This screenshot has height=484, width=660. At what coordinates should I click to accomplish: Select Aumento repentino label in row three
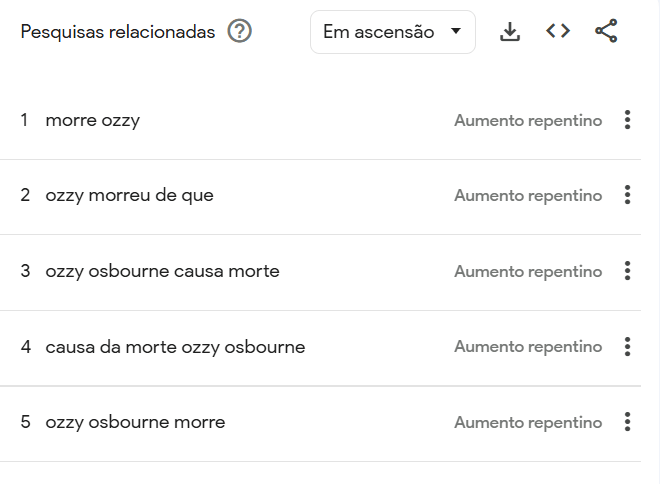[528, 271]
